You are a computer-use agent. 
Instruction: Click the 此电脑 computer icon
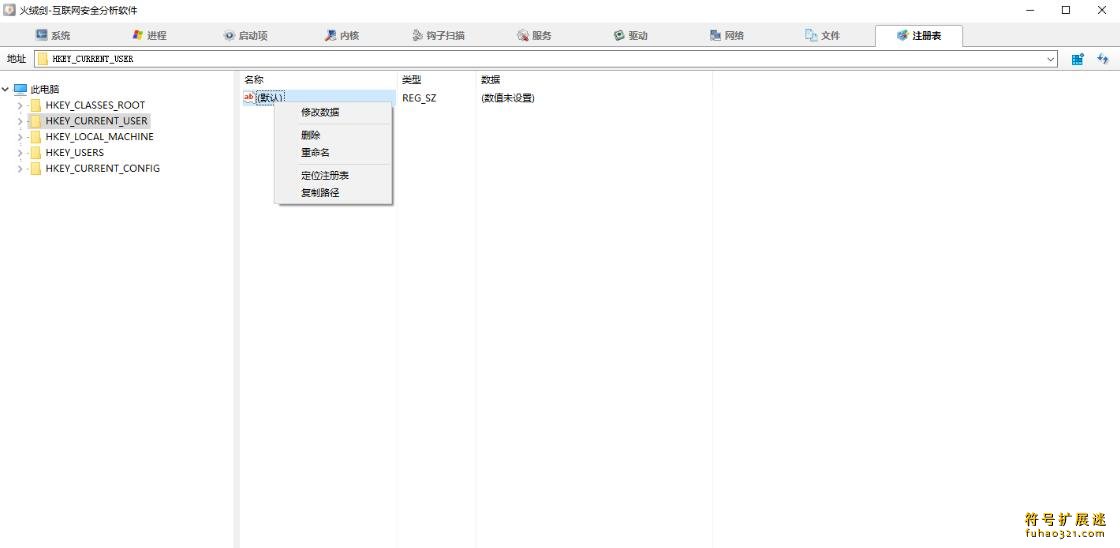[20, 89]
